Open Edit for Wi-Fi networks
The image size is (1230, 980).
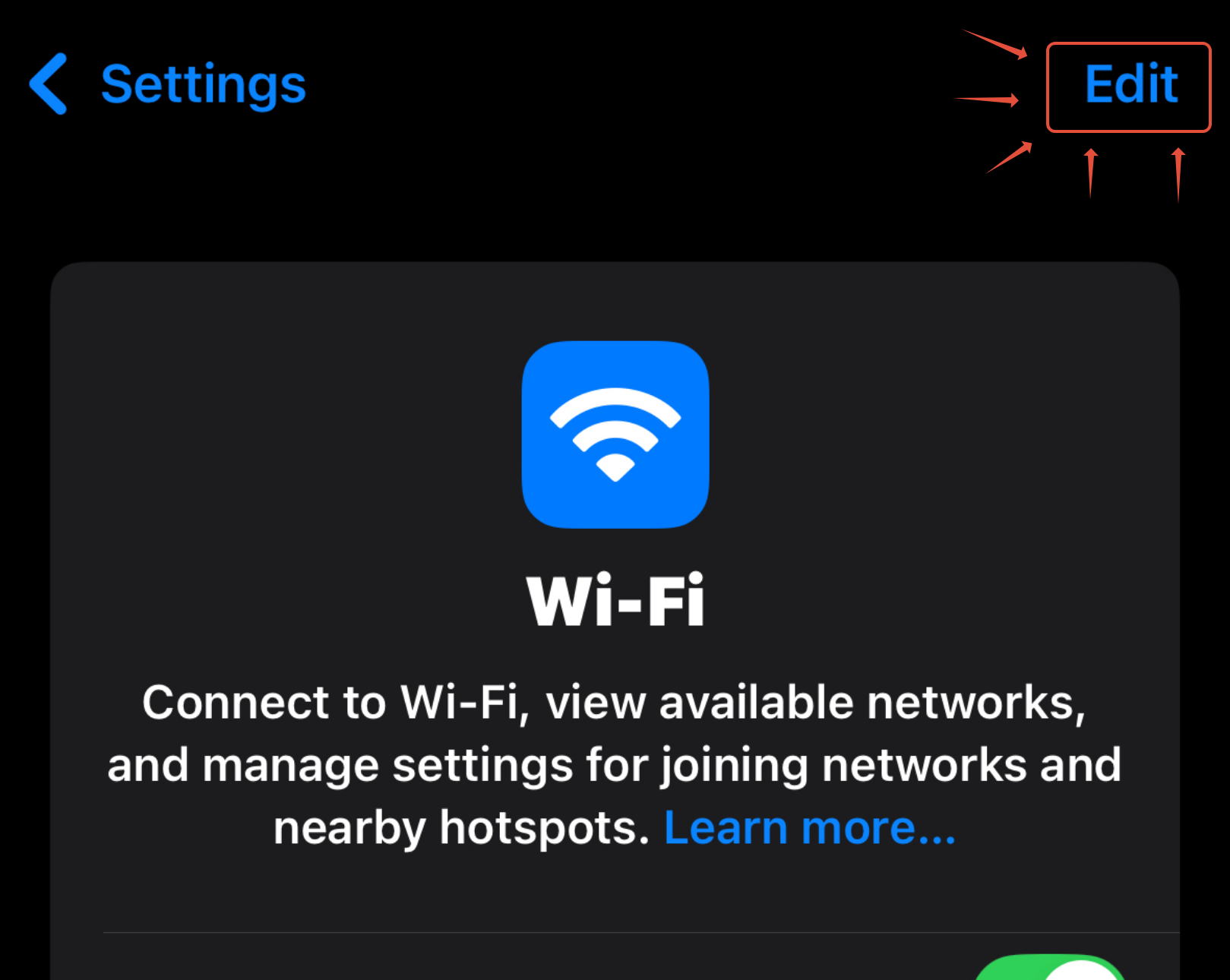(1131, 84)
